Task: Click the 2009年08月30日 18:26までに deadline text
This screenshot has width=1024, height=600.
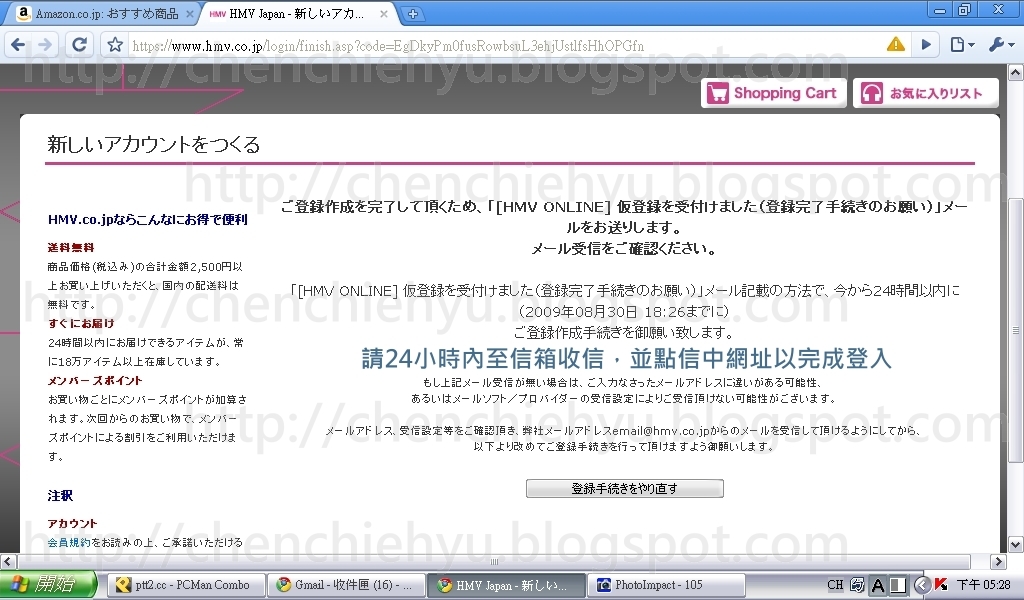Action: 624,311
